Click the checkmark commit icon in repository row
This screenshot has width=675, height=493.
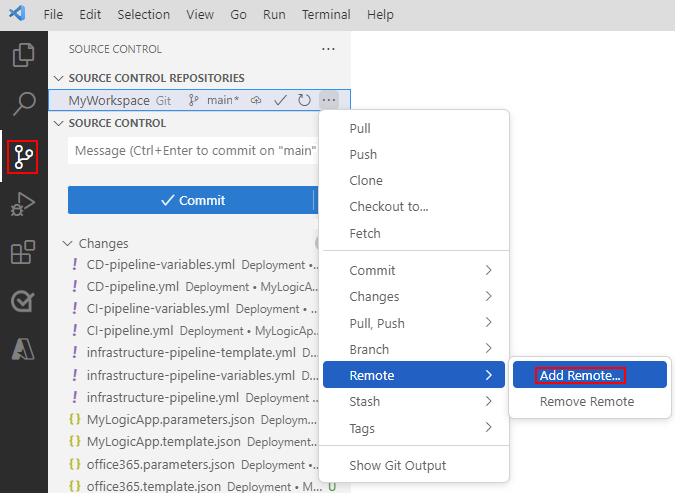coord(281,100)
